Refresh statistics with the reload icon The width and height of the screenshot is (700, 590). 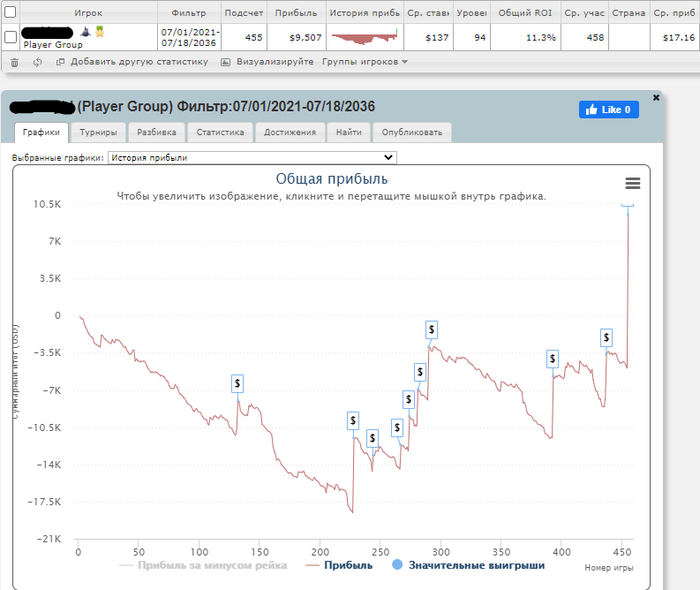tap(38, 62)
